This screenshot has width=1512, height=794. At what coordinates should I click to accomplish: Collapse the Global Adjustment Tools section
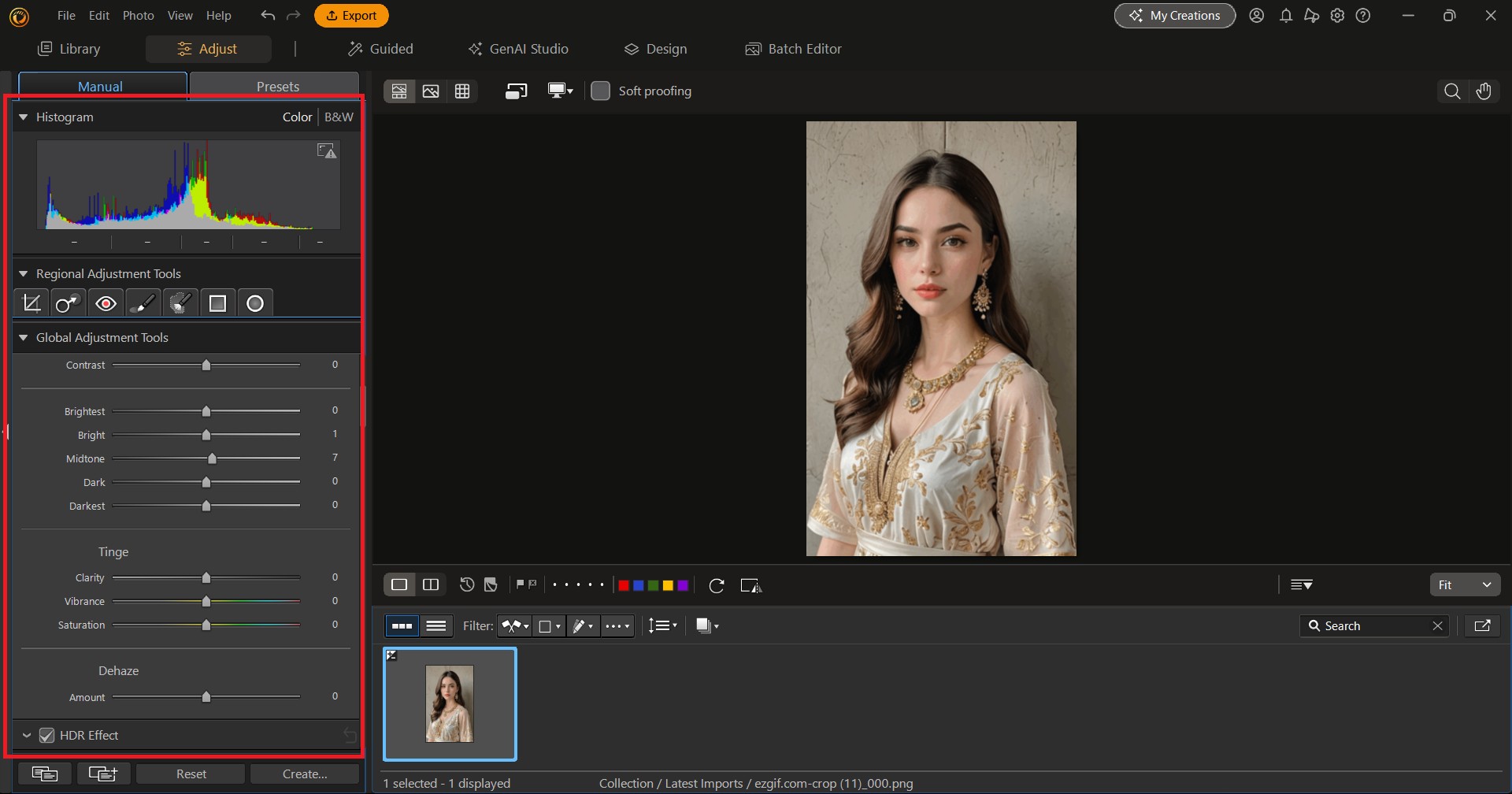24,337
